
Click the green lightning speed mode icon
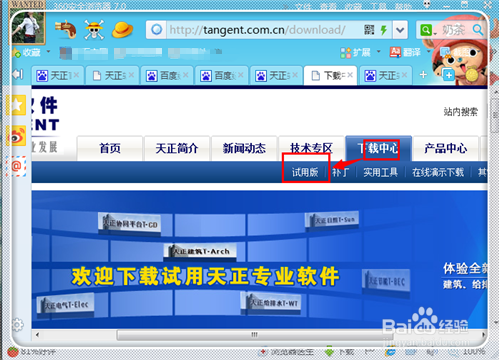coord(384,30)
